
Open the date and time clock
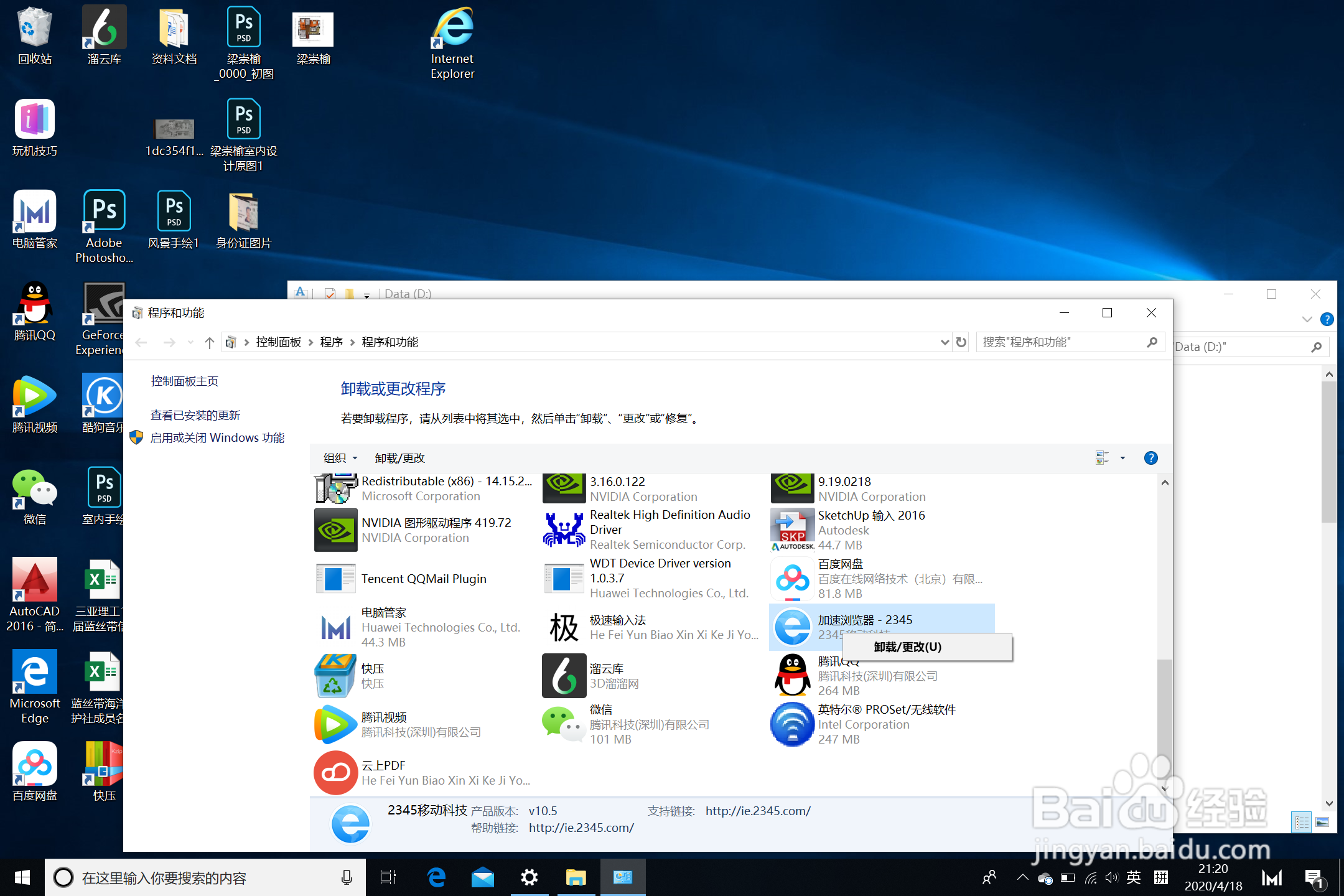tap(1213, 877)
